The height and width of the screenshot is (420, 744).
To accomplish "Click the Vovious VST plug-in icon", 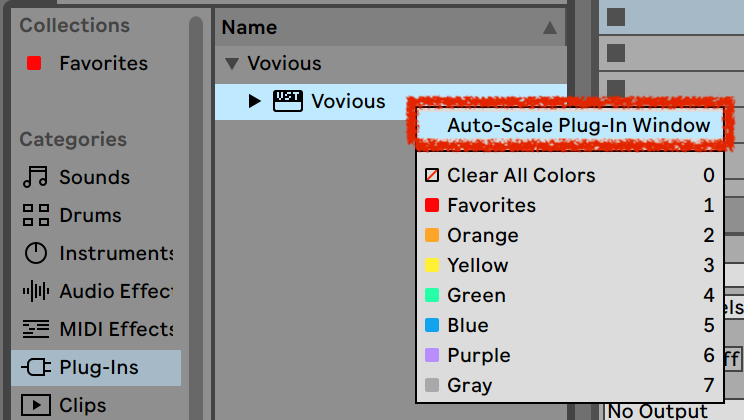I will (288, 101).
